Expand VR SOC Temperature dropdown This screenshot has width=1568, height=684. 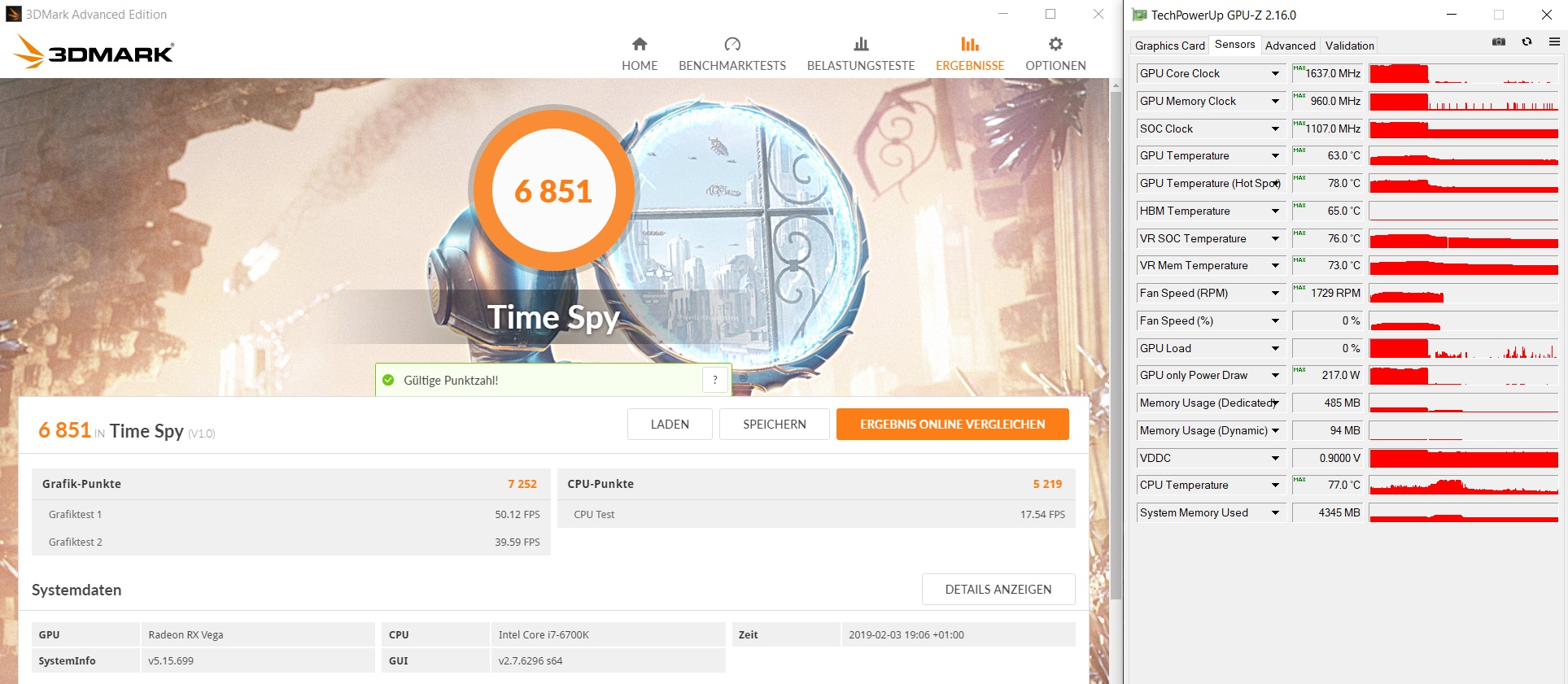pos(1275,238)
